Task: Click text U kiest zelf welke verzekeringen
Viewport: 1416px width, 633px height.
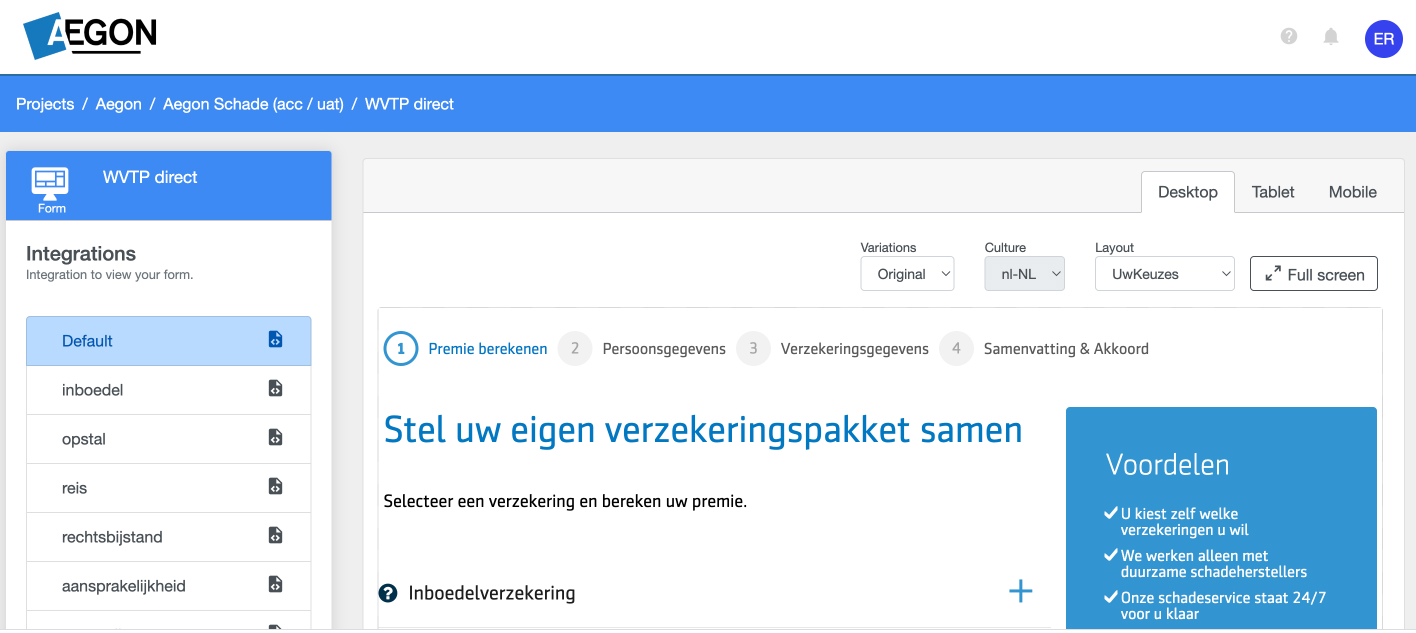Action: 1184,522
